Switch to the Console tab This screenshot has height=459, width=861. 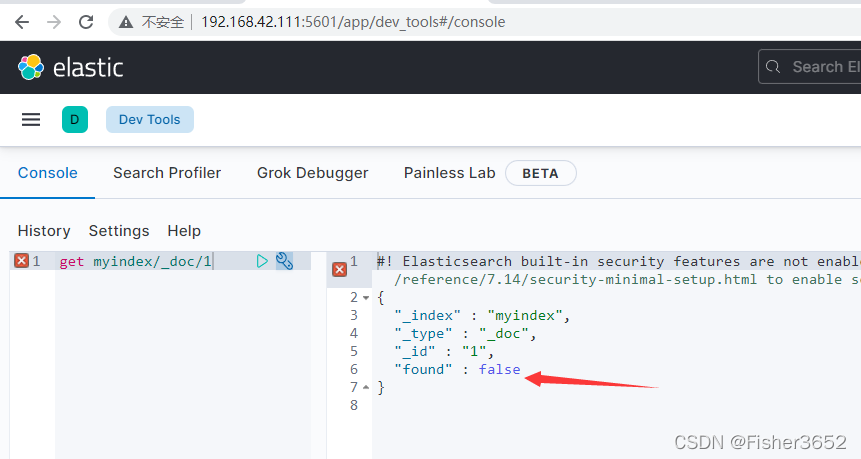[48, 173]
